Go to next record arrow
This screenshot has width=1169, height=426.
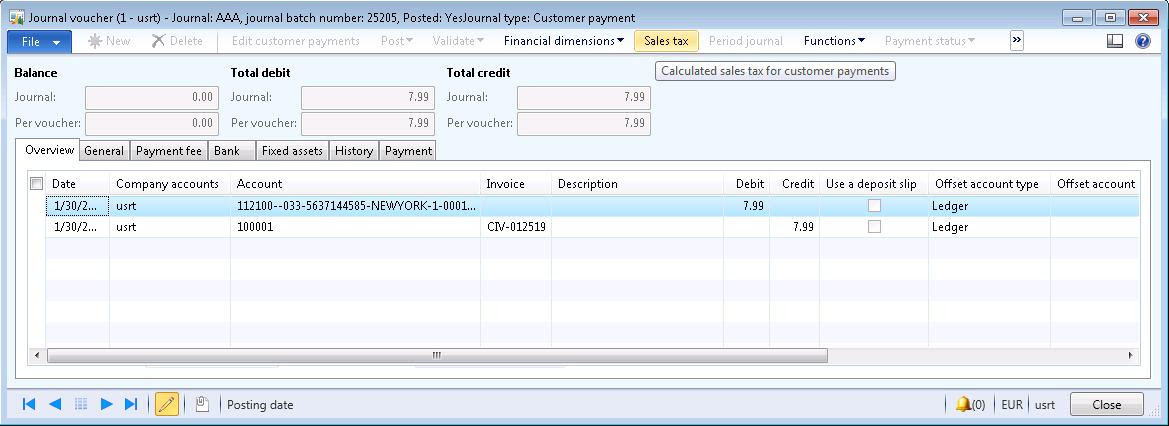pos(106,404)
